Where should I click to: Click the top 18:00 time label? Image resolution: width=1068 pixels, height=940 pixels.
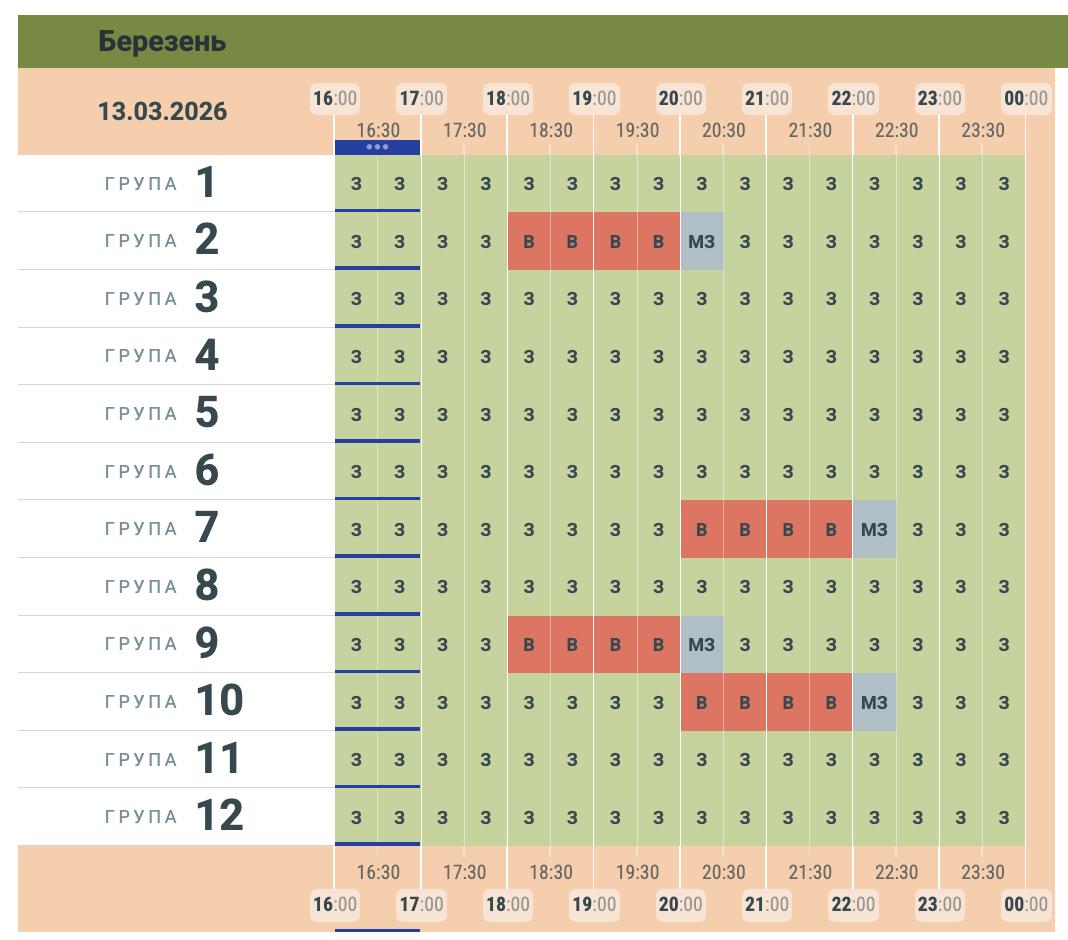[508, 98]
